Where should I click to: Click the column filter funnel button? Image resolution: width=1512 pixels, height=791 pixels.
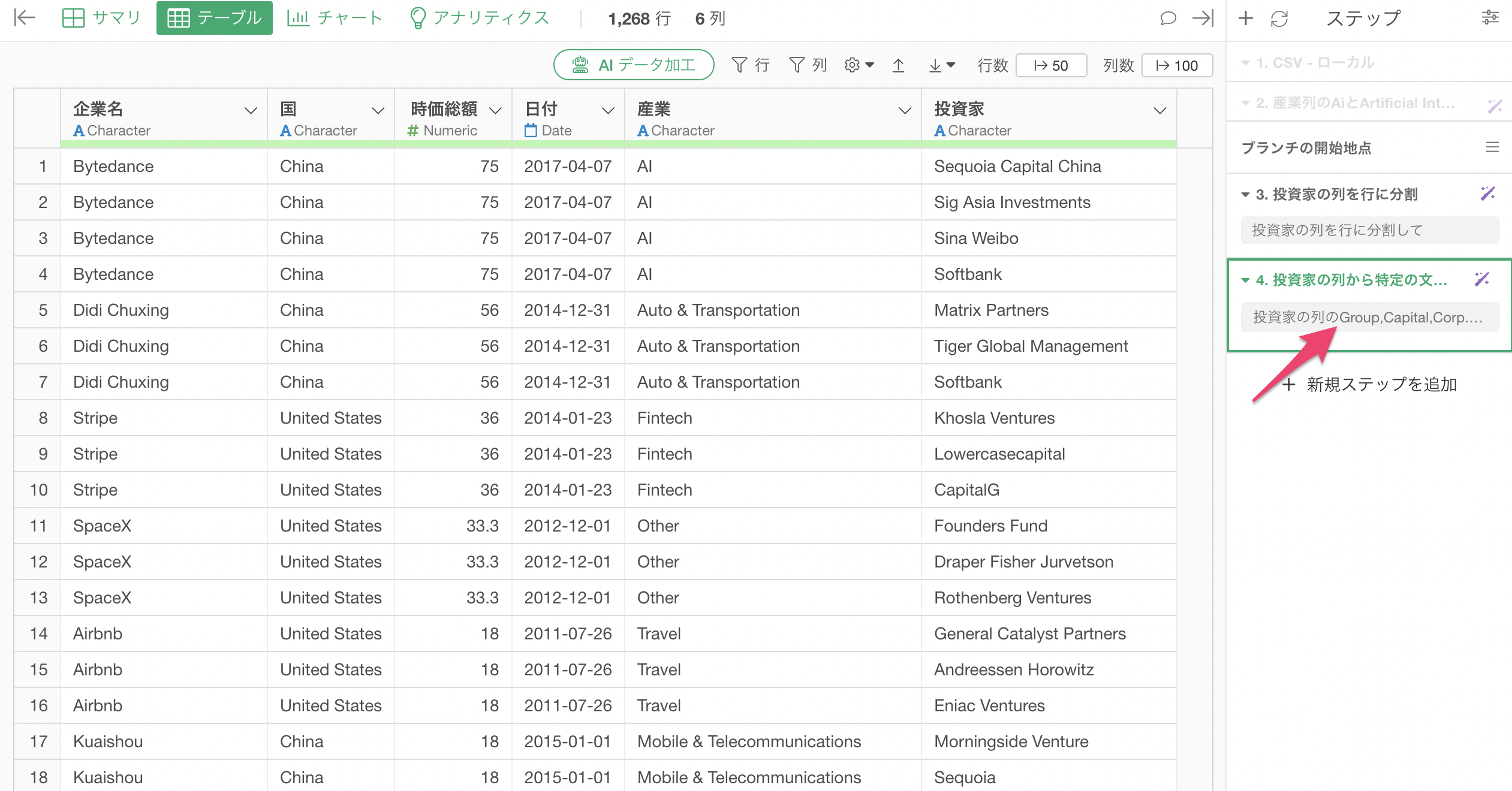(808, 65)
